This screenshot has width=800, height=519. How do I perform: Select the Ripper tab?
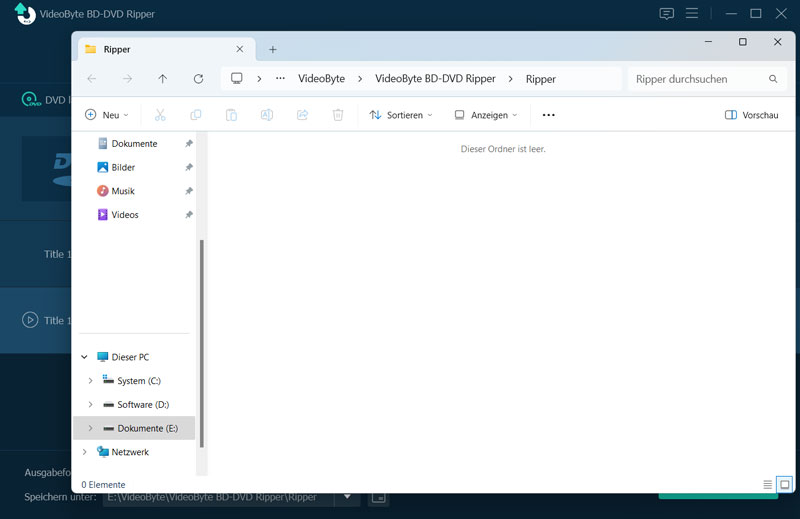166,50
